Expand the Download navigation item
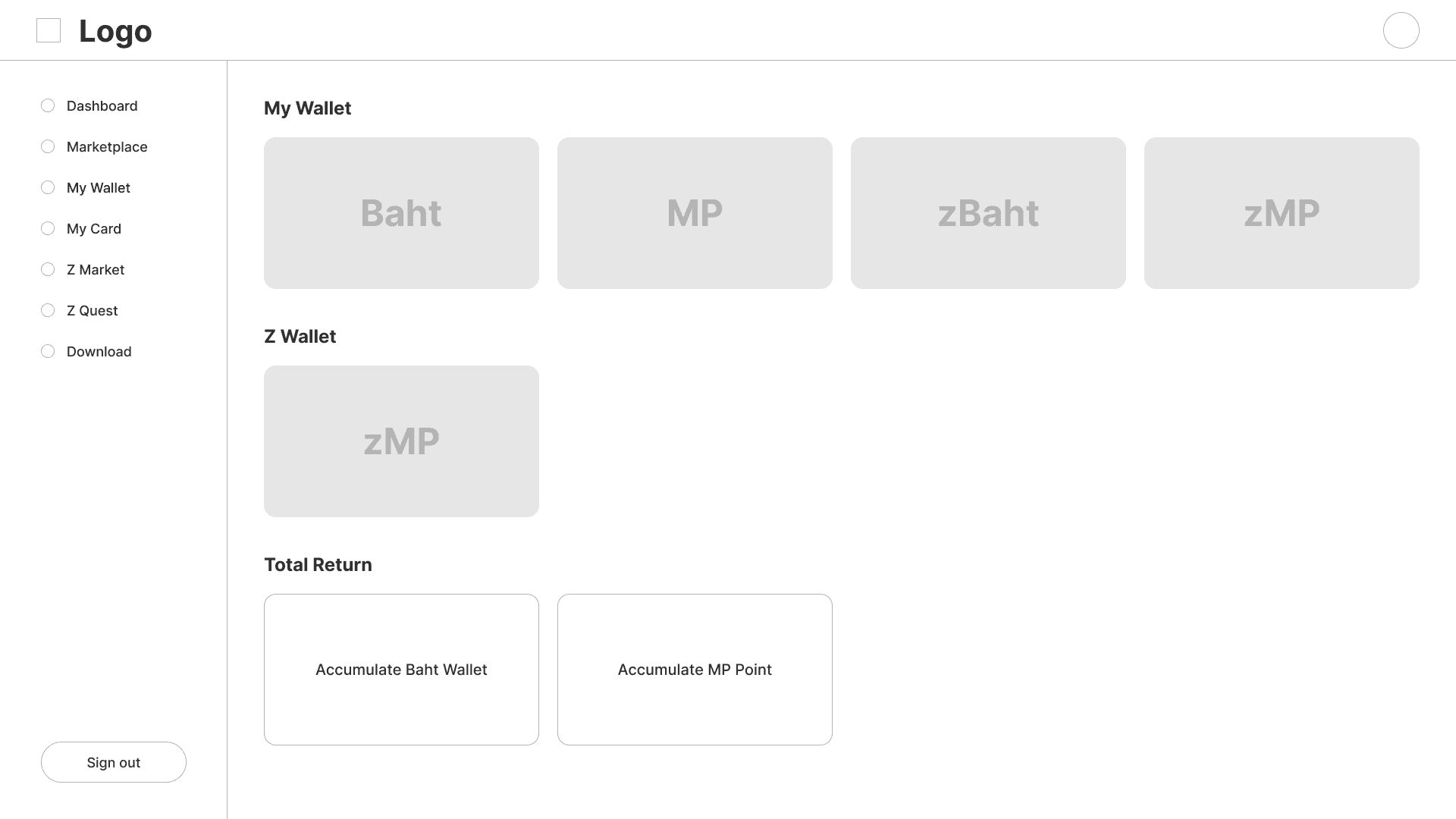 (x=99, y=351)
